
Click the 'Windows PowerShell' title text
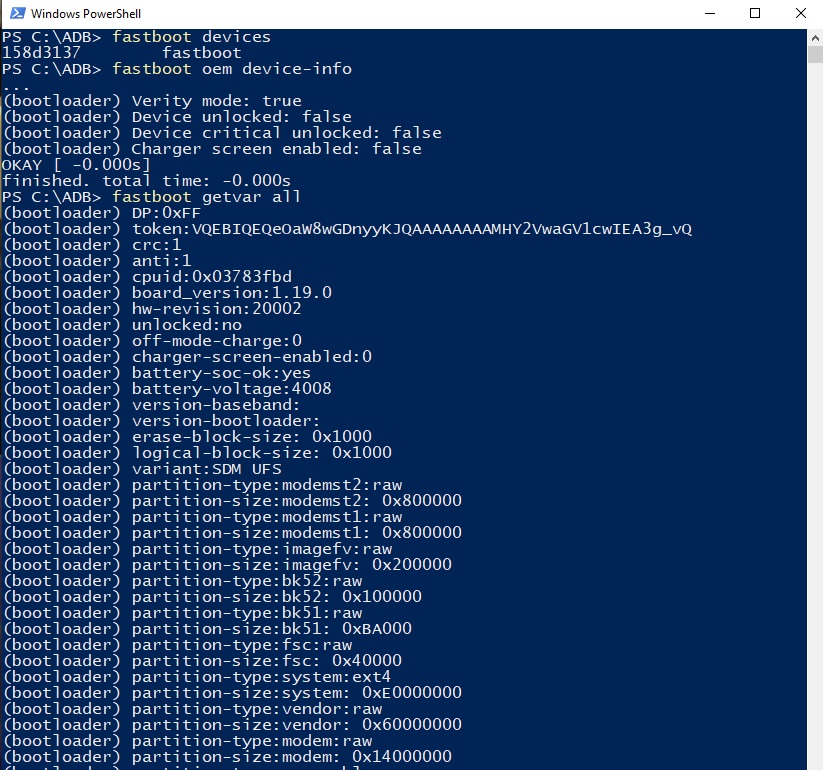[86, 14]
